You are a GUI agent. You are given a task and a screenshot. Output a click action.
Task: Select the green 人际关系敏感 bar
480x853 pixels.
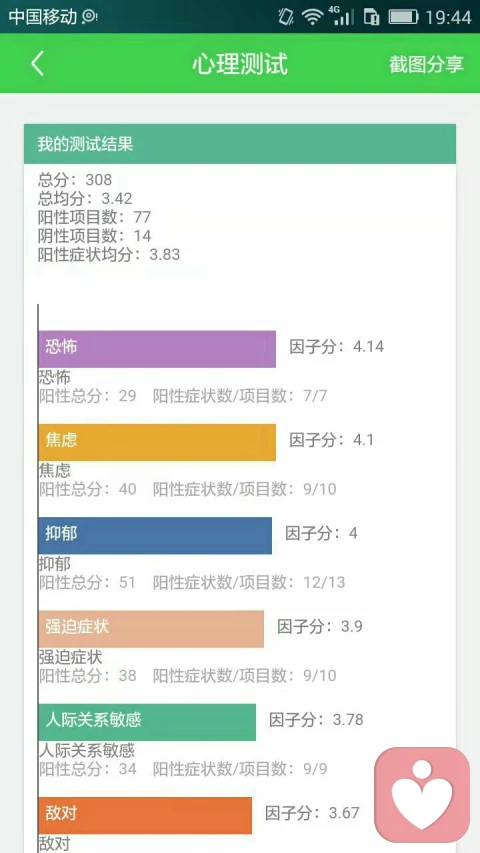[147, 722]
